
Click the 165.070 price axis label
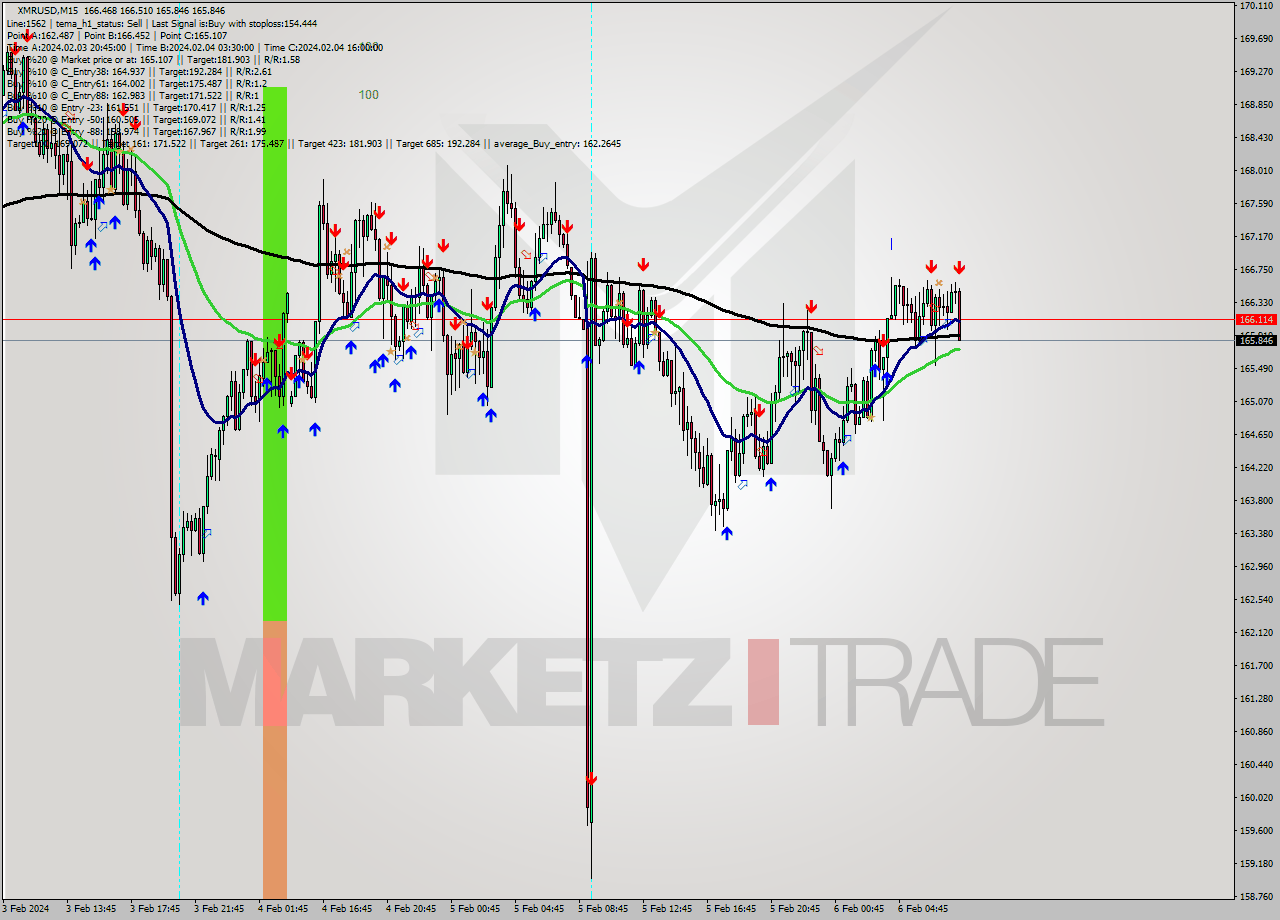pyautogui.click(x=1255, y=402)
